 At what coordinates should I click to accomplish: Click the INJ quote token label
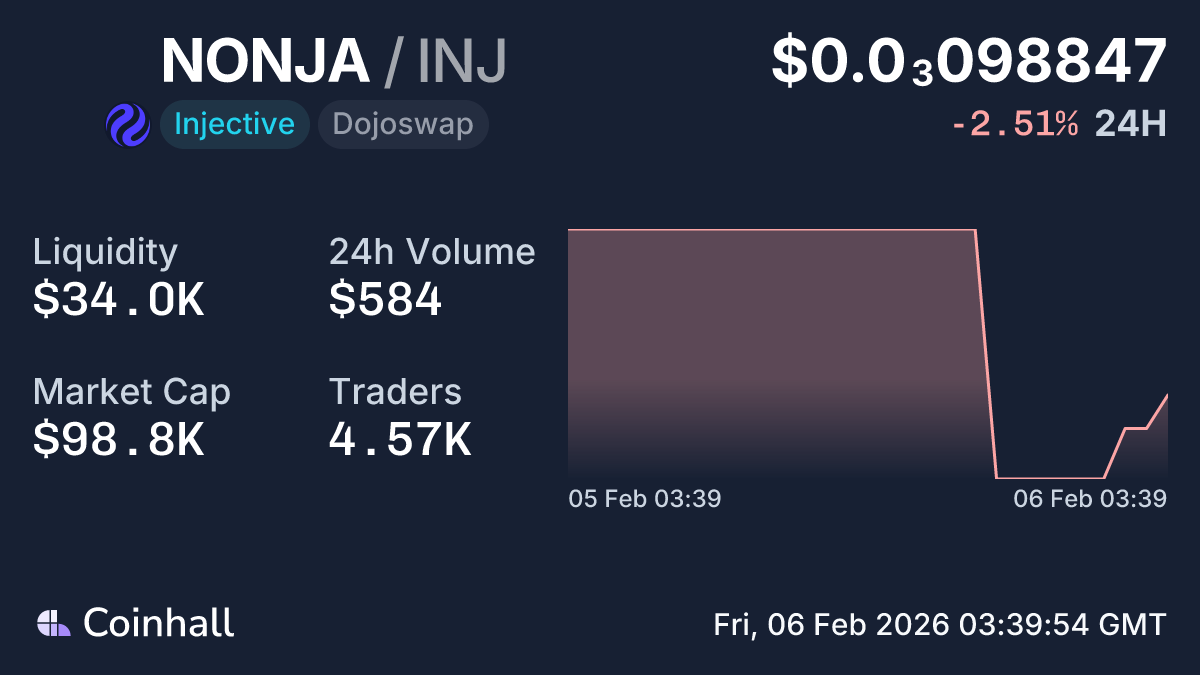462,60
